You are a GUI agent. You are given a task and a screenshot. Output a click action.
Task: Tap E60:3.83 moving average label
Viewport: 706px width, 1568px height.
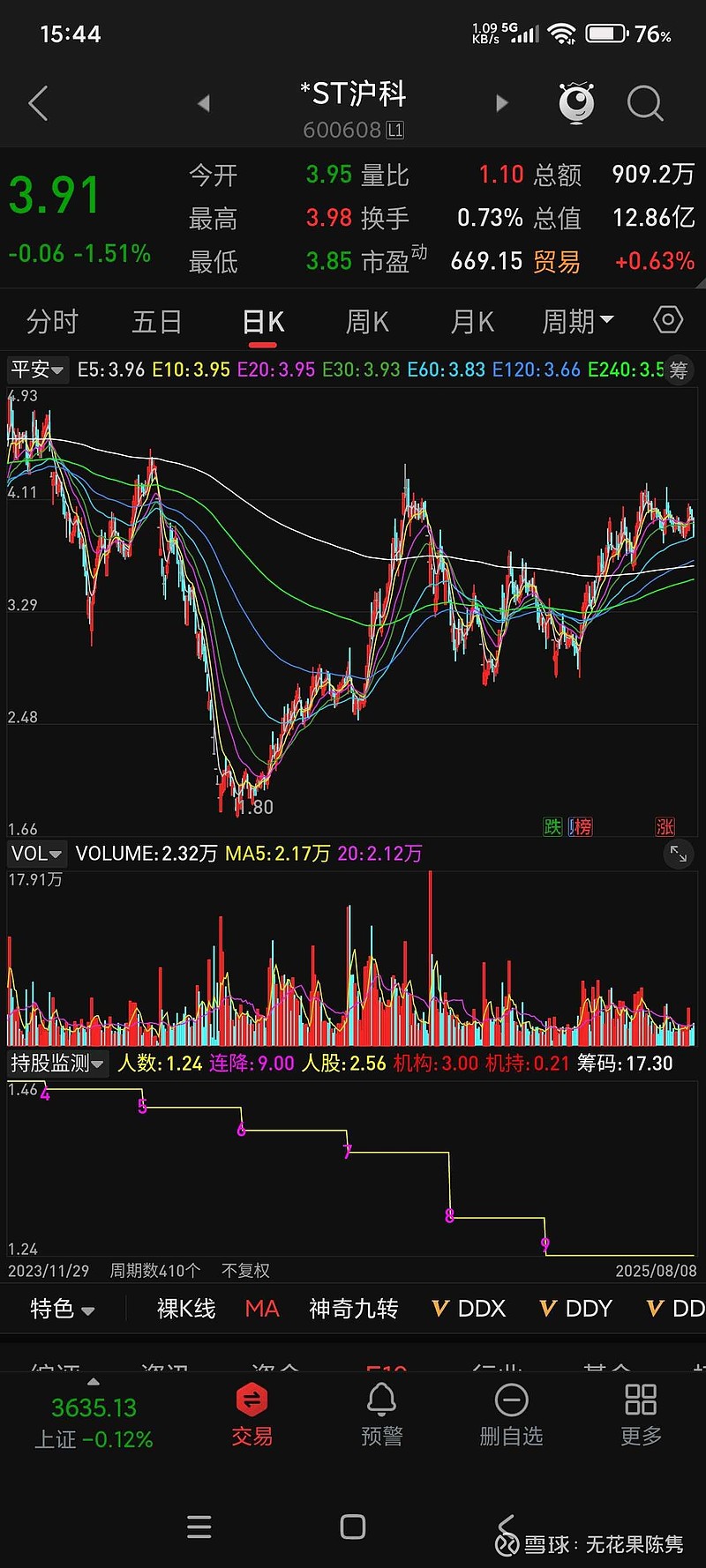(446, 370)
